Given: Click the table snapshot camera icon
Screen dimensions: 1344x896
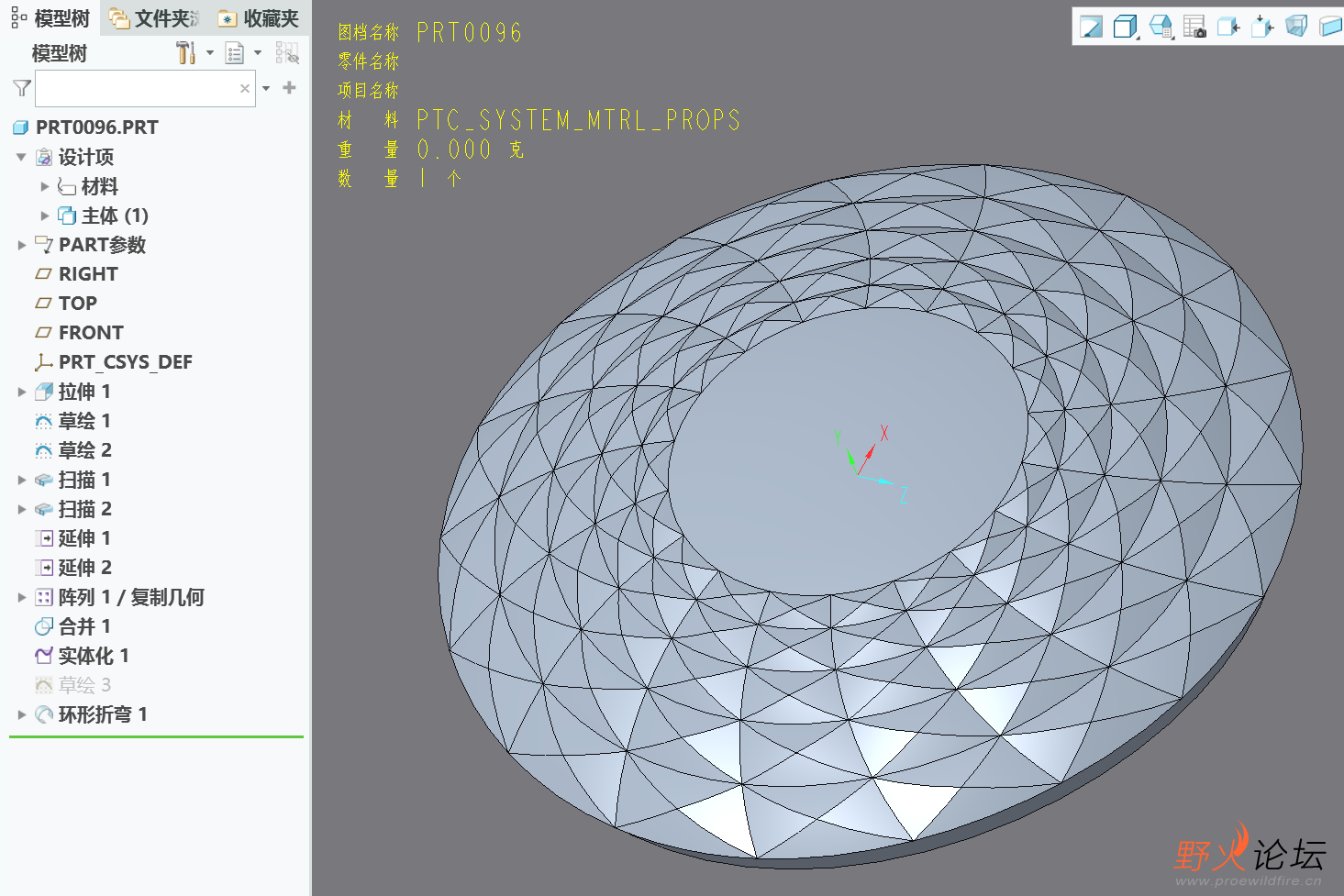Looking at the screenshot, I should pos(1194,27).
